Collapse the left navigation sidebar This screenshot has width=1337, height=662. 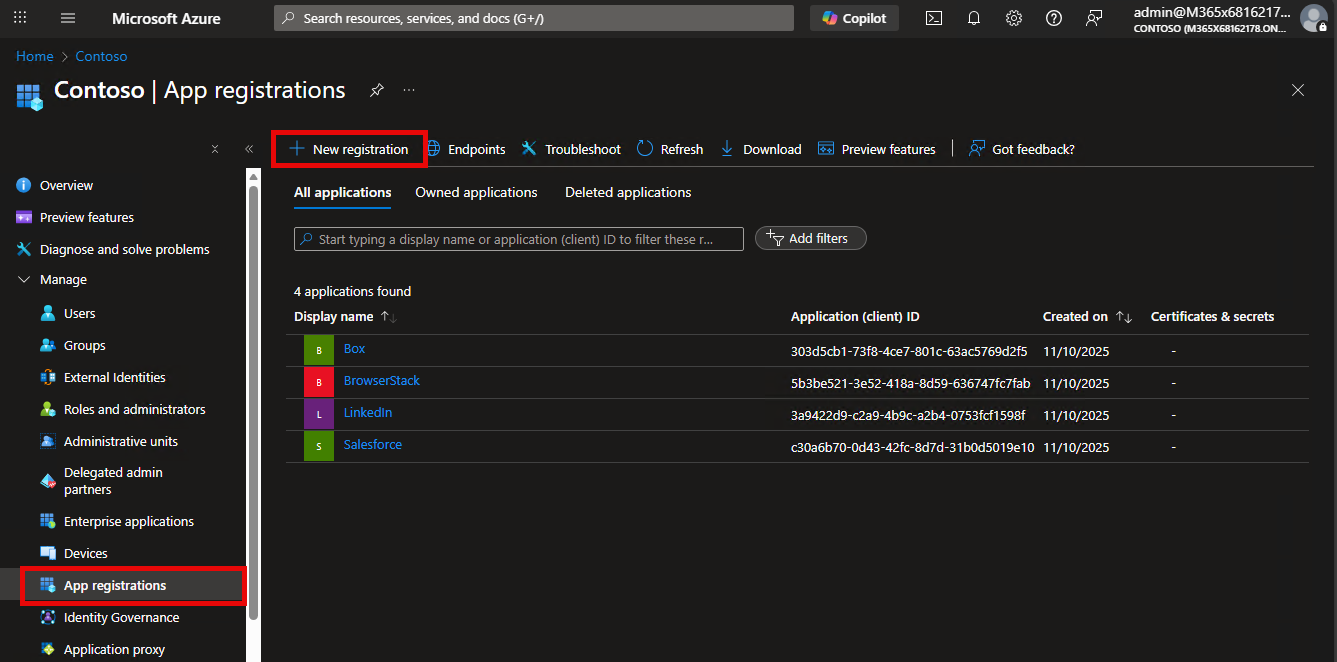[249, 148]
